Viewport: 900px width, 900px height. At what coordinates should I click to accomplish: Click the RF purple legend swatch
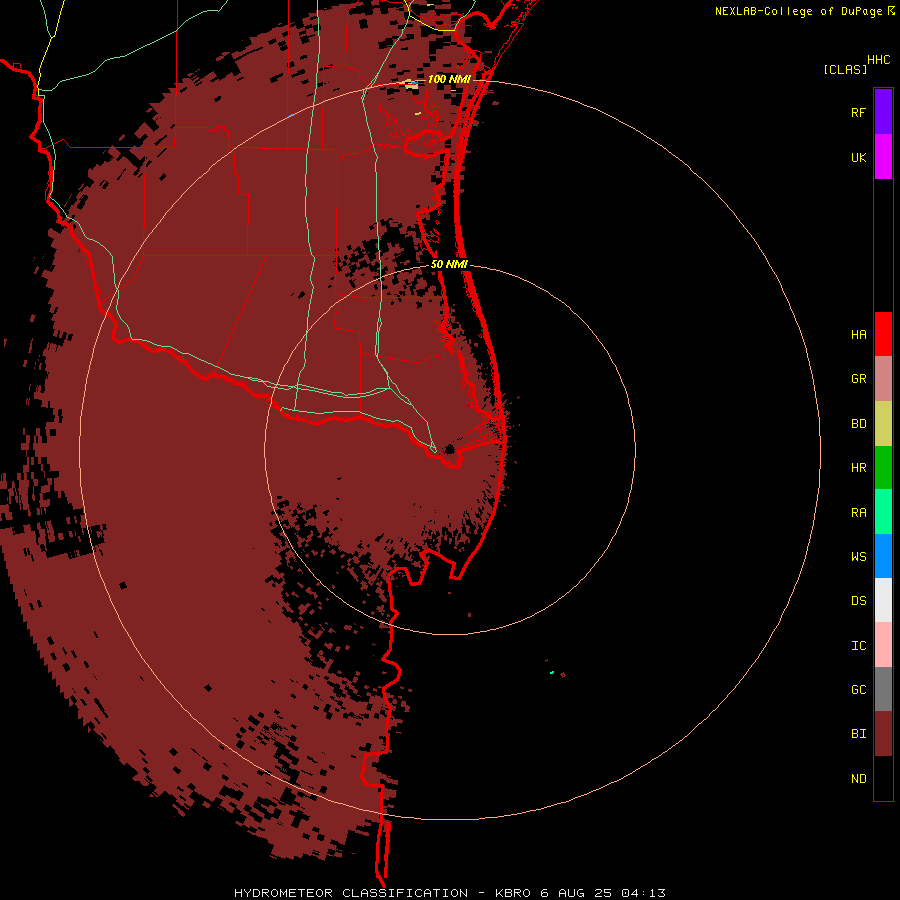pyautogui.click(x=883, y=112)
